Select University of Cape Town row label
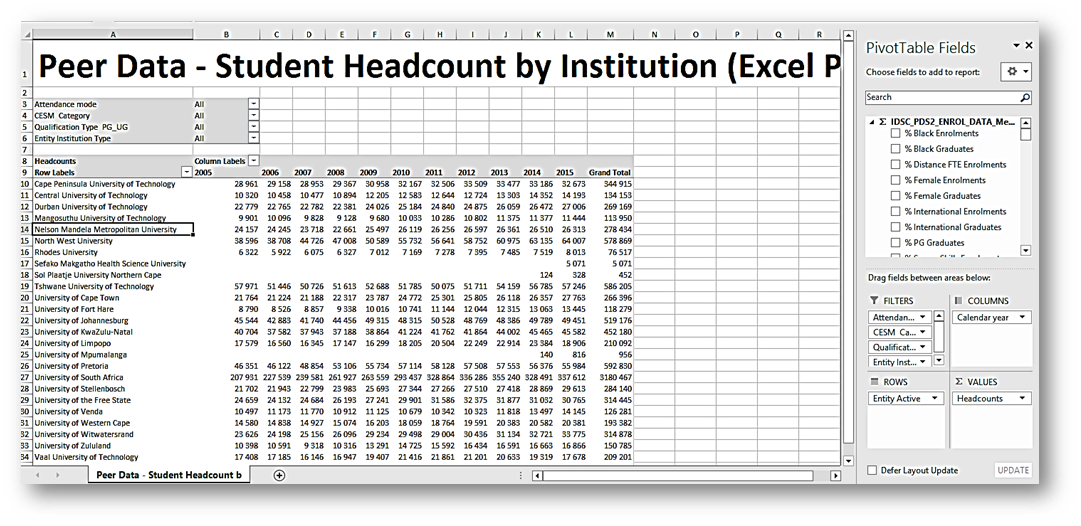 point(113,298)
